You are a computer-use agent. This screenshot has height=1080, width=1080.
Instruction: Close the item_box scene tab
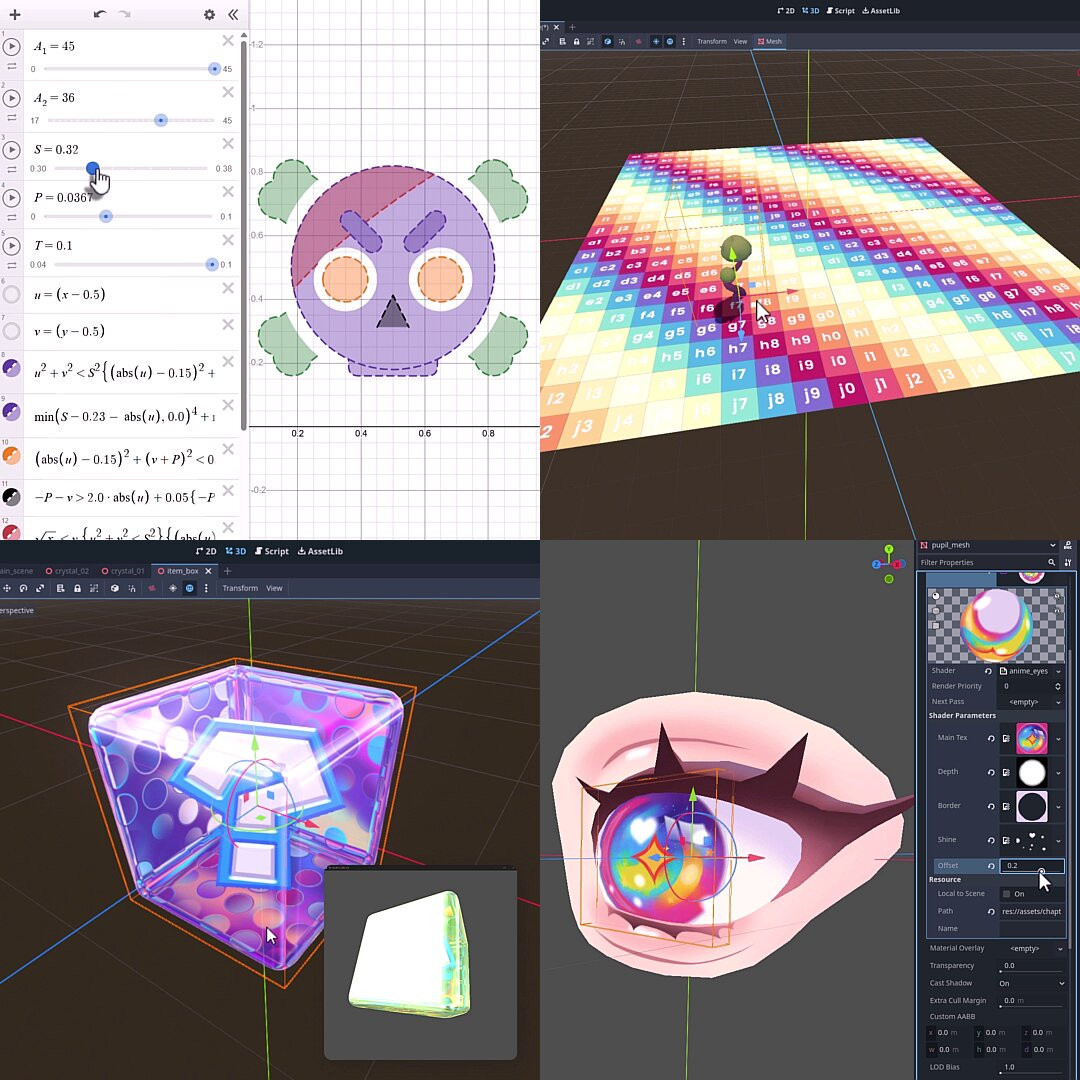pos(208,571)
